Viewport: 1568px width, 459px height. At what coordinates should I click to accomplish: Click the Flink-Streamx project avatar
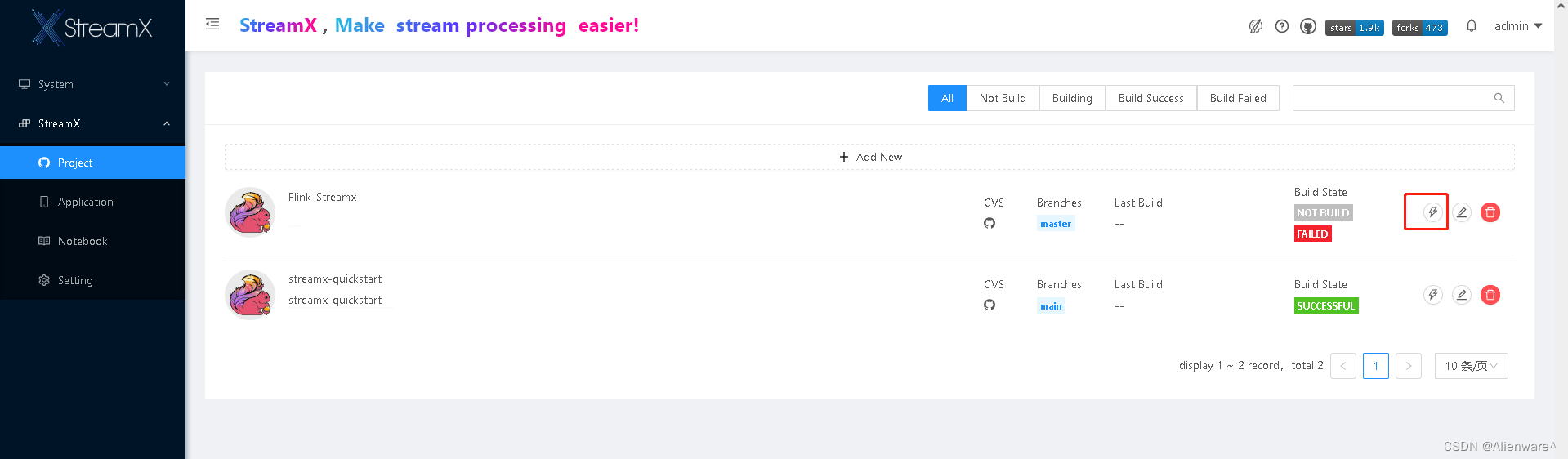(x=250, y=212)
